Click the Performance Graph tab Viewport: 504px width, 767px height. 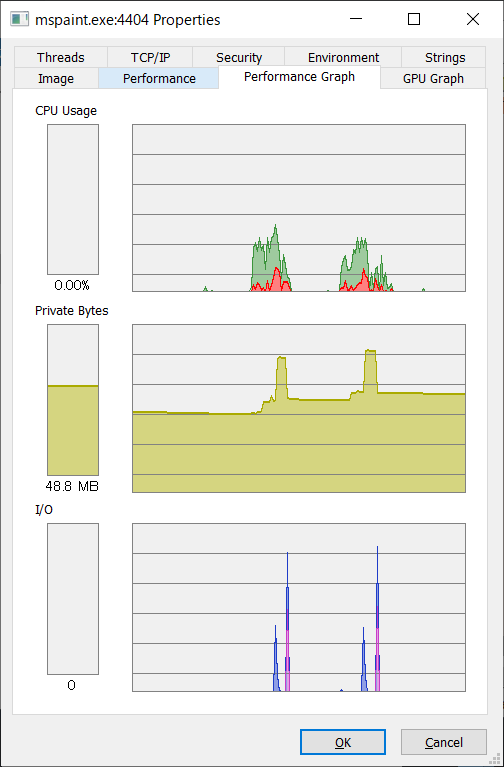[299, 77]
